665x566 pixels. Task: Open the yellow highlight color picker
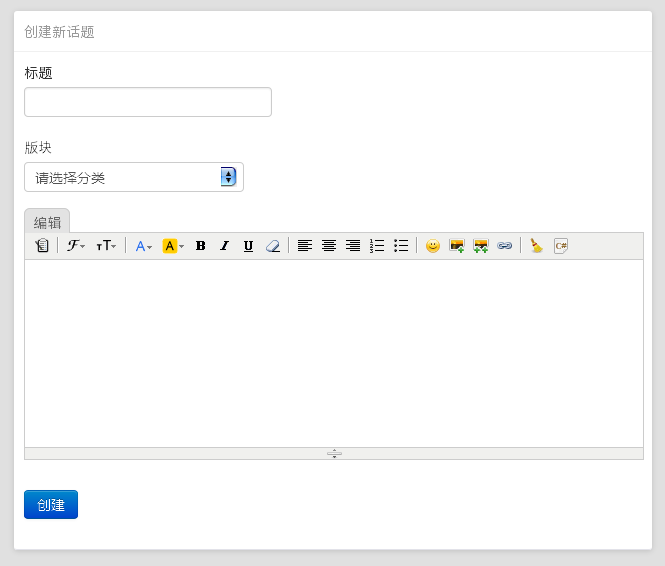pos(173,246)
